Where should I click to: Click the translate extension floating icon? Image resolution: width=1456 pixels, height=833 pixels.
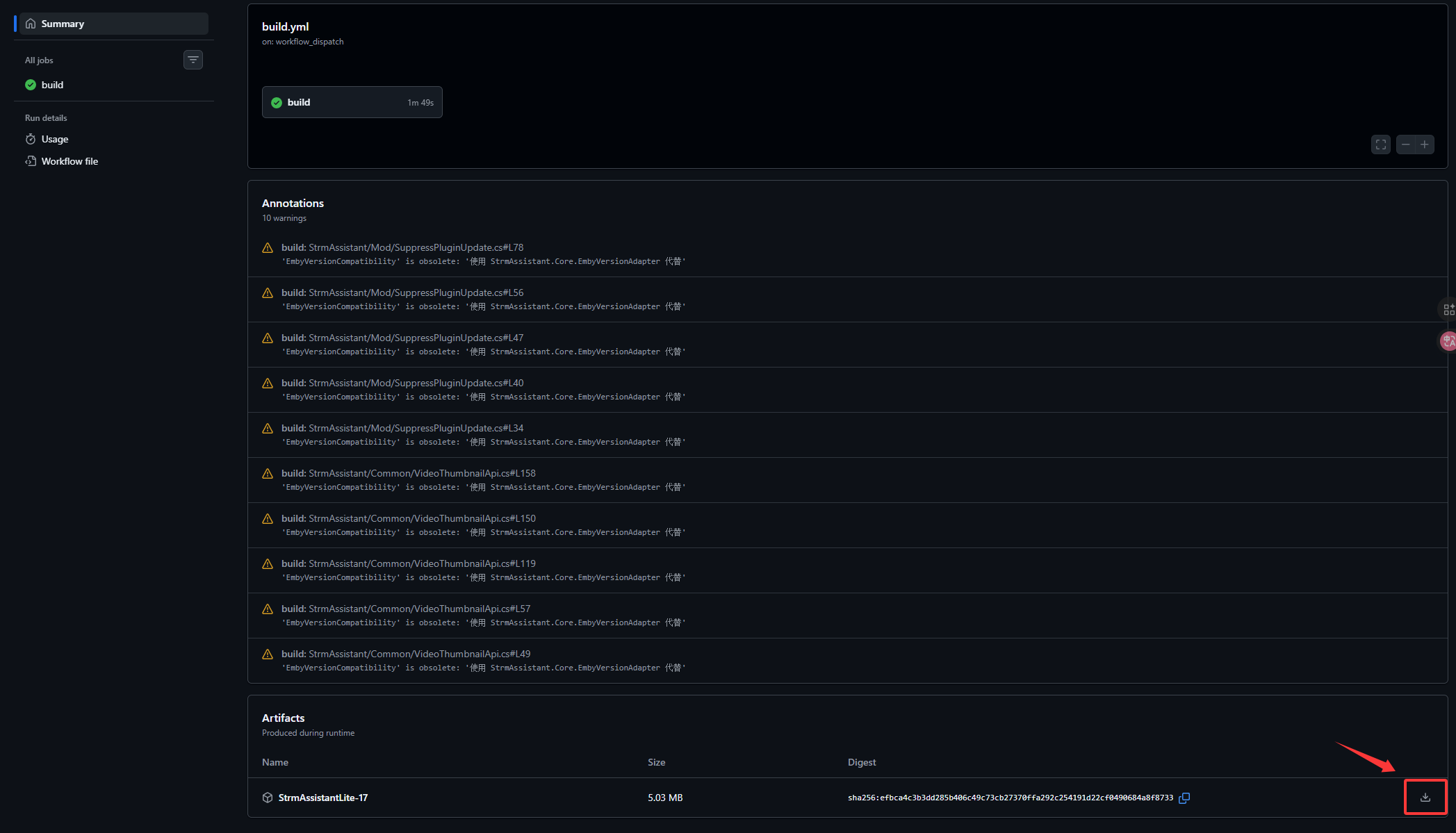pos(1448,340)
